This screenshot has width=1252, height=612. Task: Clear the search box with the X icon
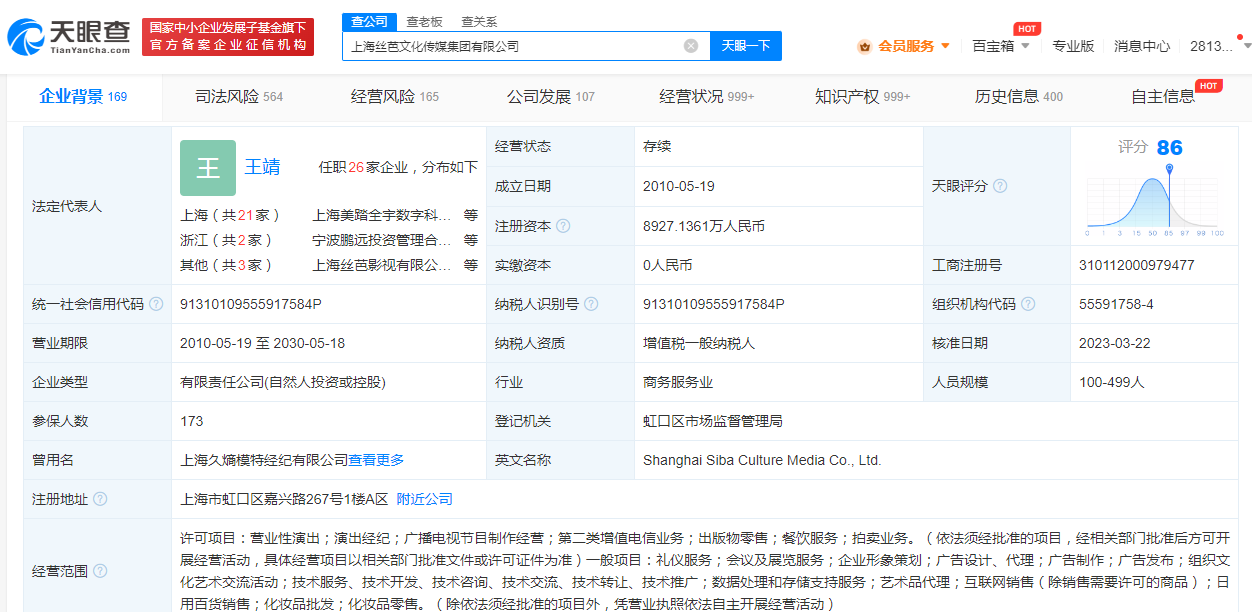691,46
